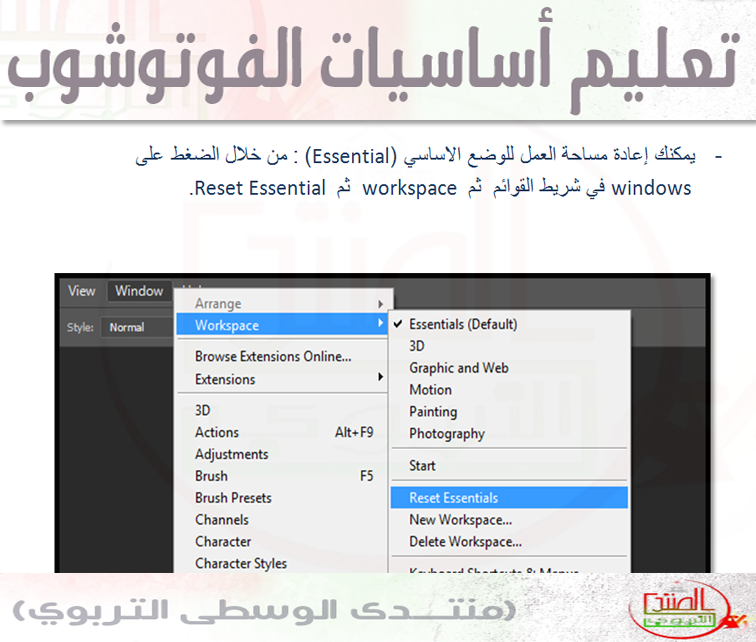The height and width of the screenshot is (642, 756).
Task: Choose the checked Essentials (Default) workspace
Action: tap(509, 324)
